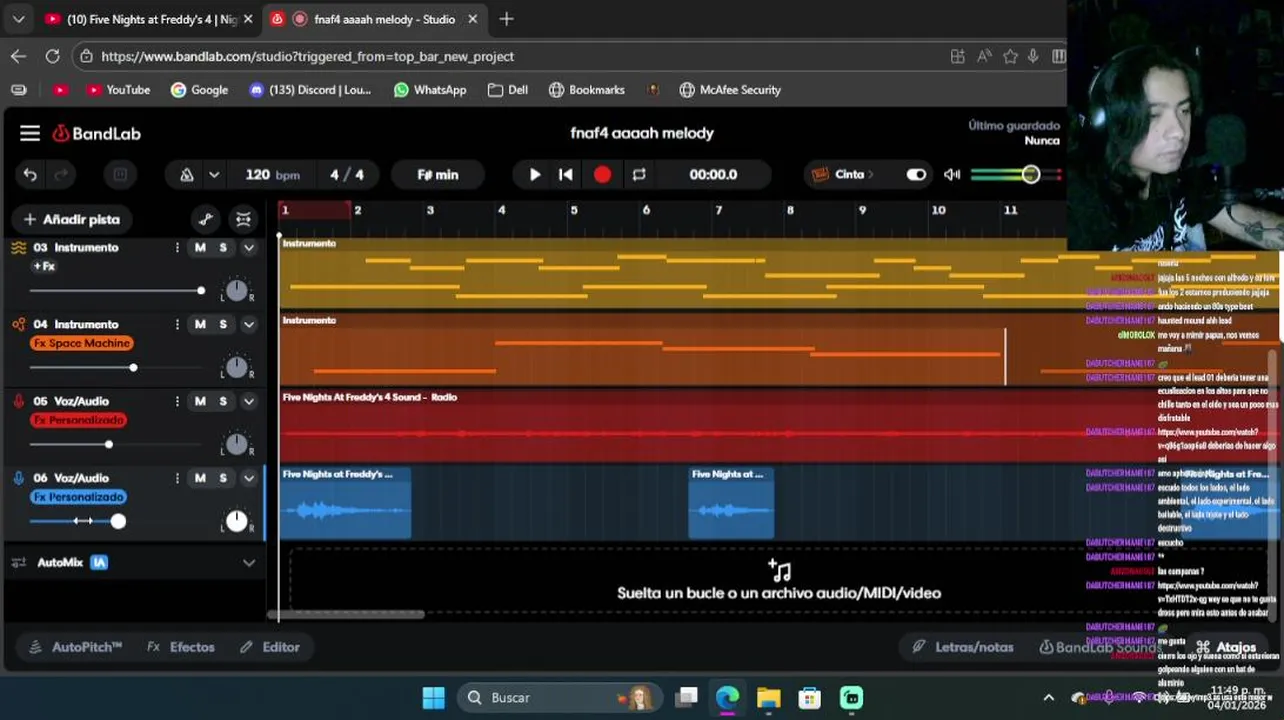Image resolution: width=1284 pixels, height=720 pixels.
Task: Mute track 04 Instrumento
Action: [200, 324]
